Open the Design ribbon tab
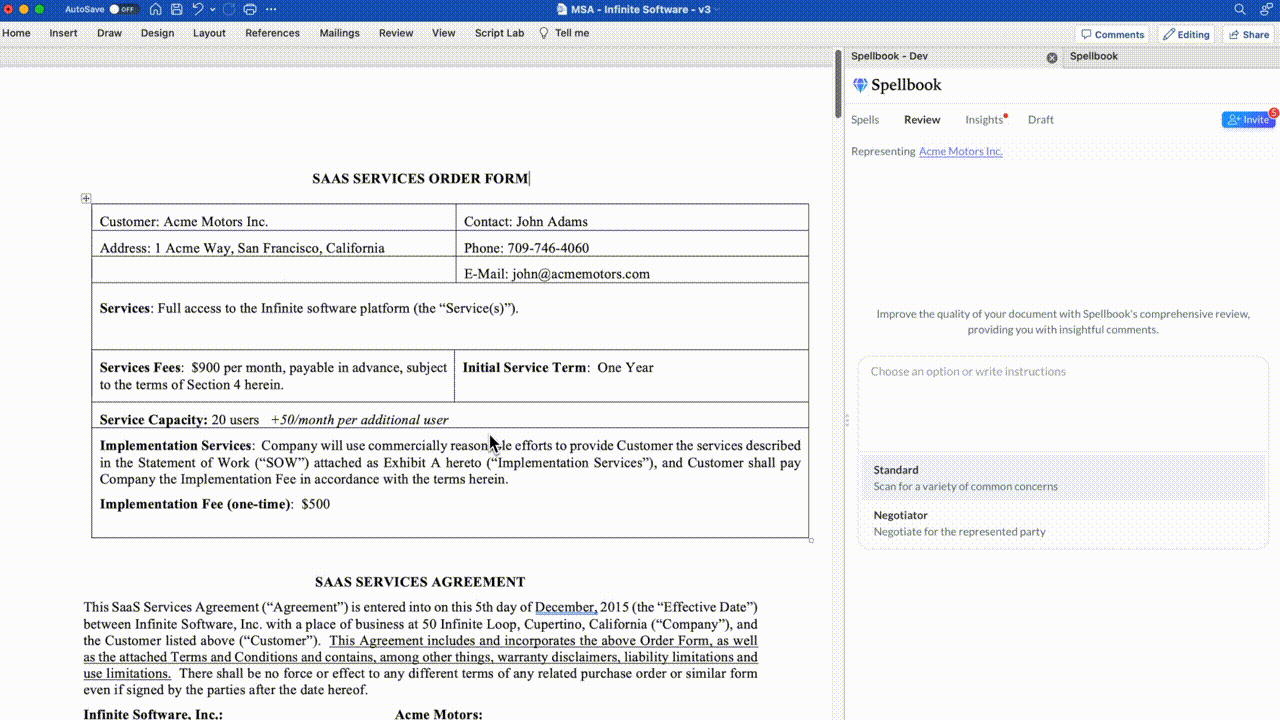The image size is (1280, 720). 157,33
